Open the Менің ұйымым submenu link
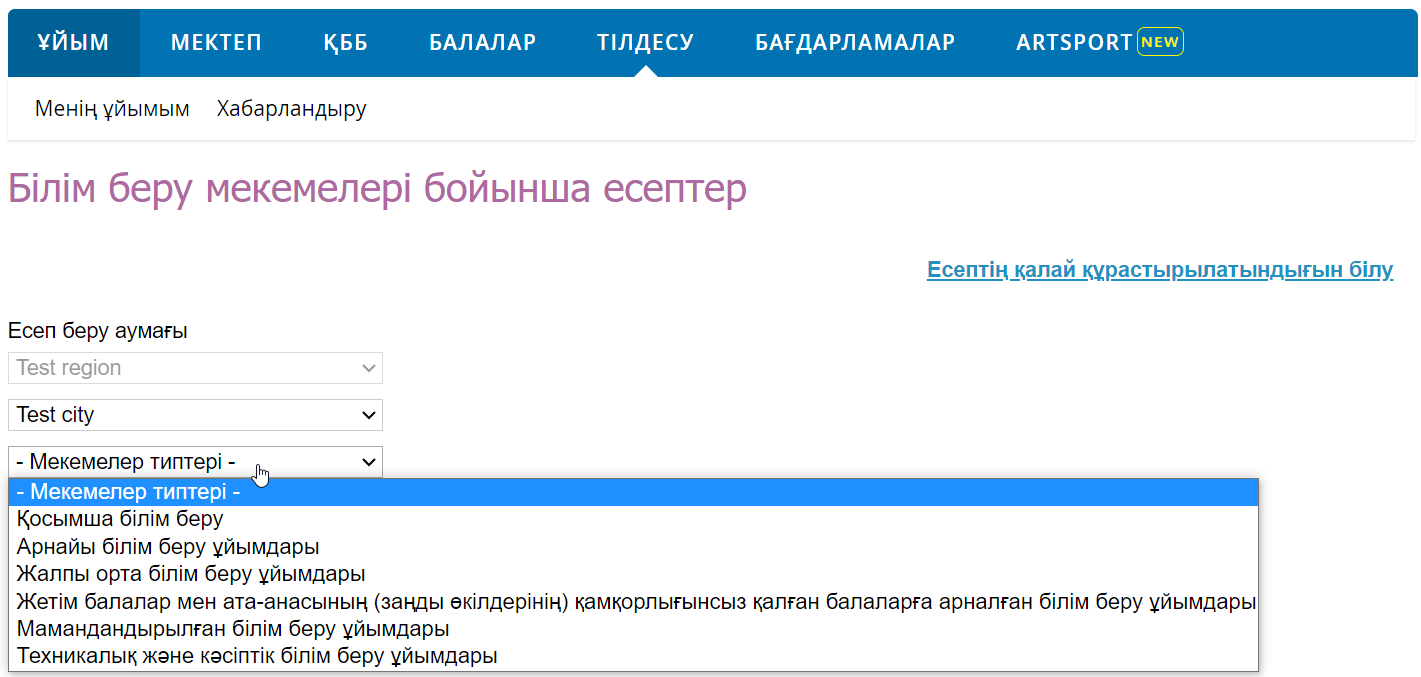Image resolution: width=1421 pixels, height=677 pixels. tap(112, 109)
